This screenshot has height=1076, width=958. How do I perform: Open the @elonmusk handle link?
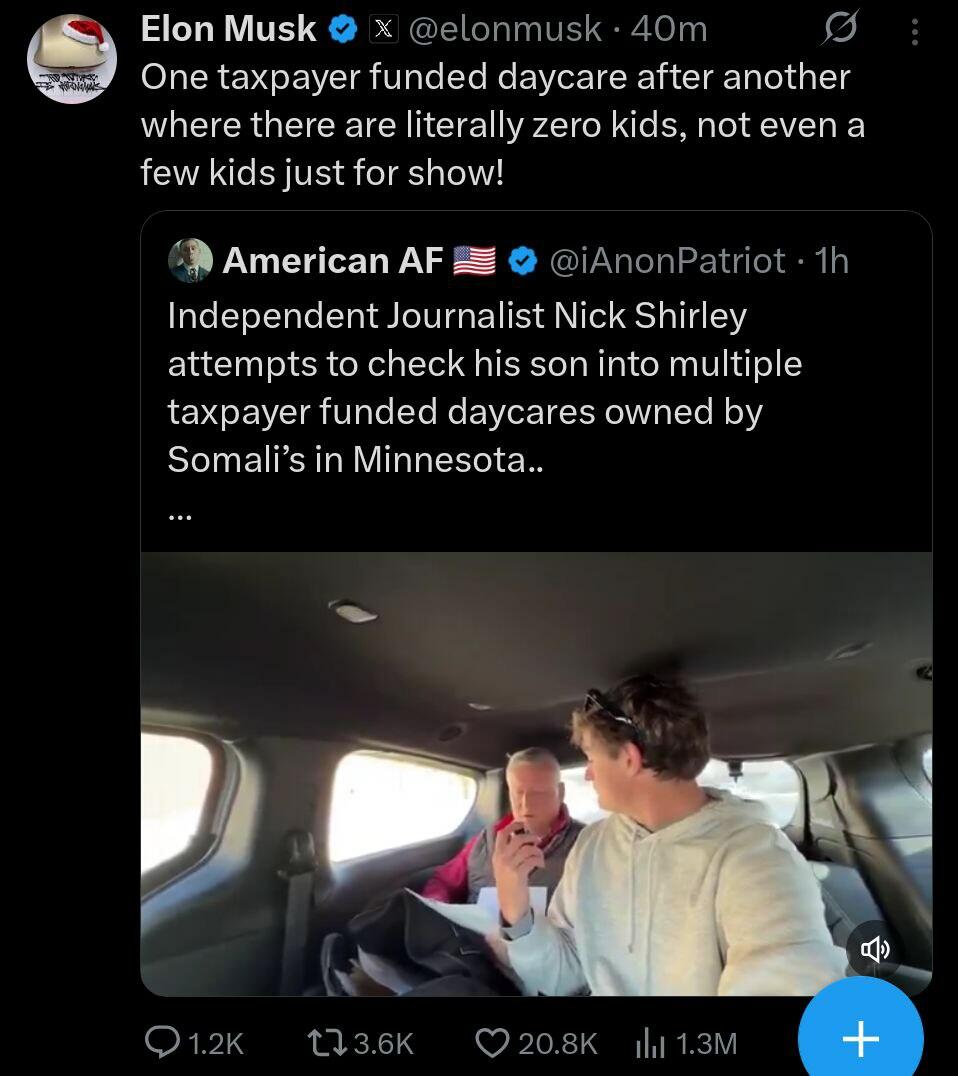pos(505,30)
